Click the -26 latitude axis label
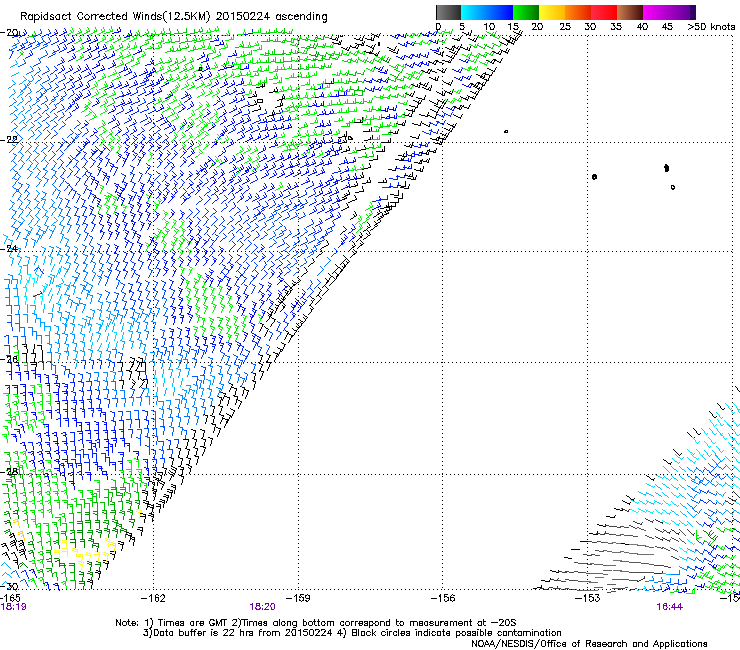This screenshot has width=740, height=650. coord(9,360)
